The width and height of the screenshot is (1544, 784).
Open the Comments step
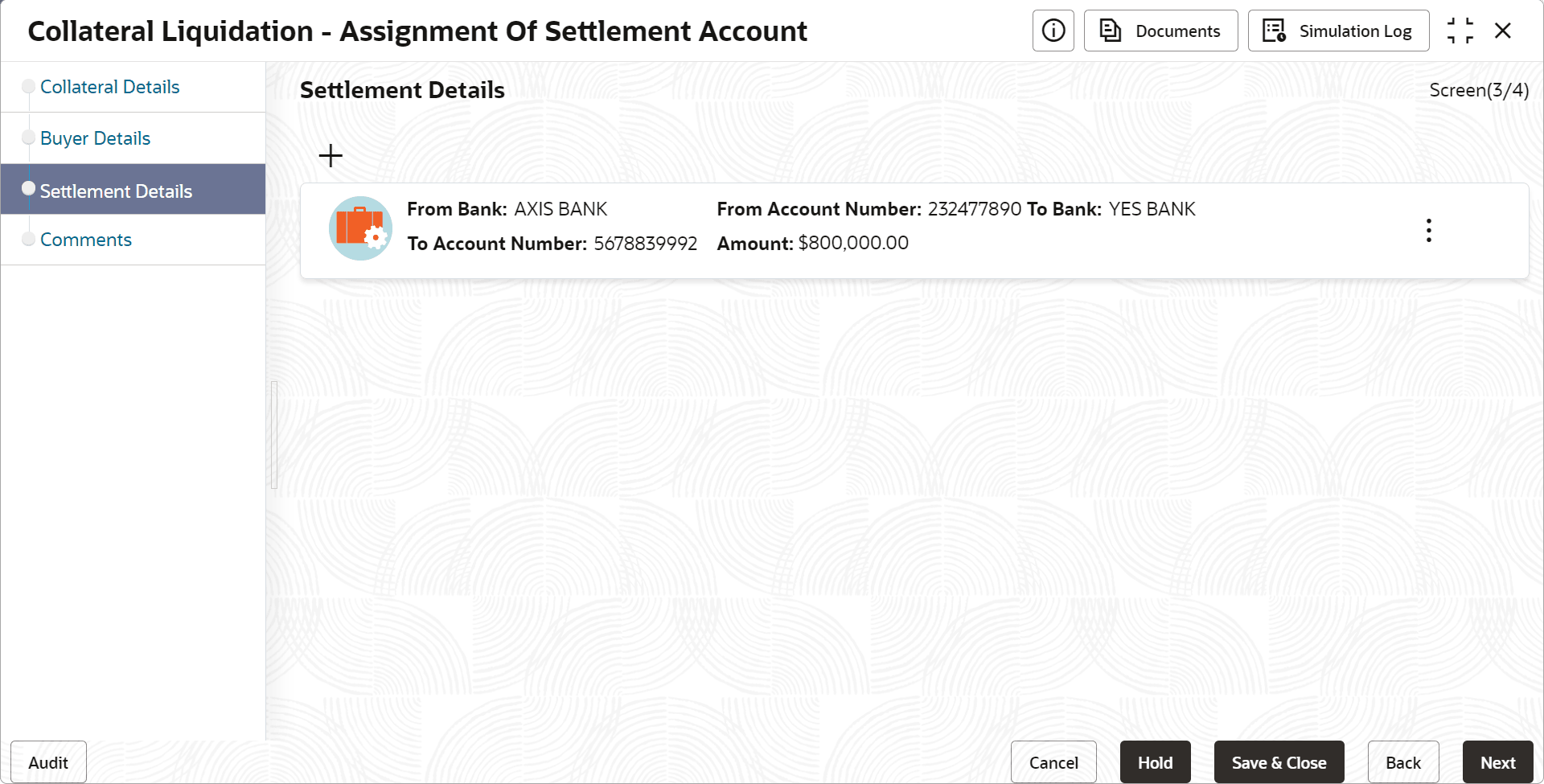[x=85, y=240]
